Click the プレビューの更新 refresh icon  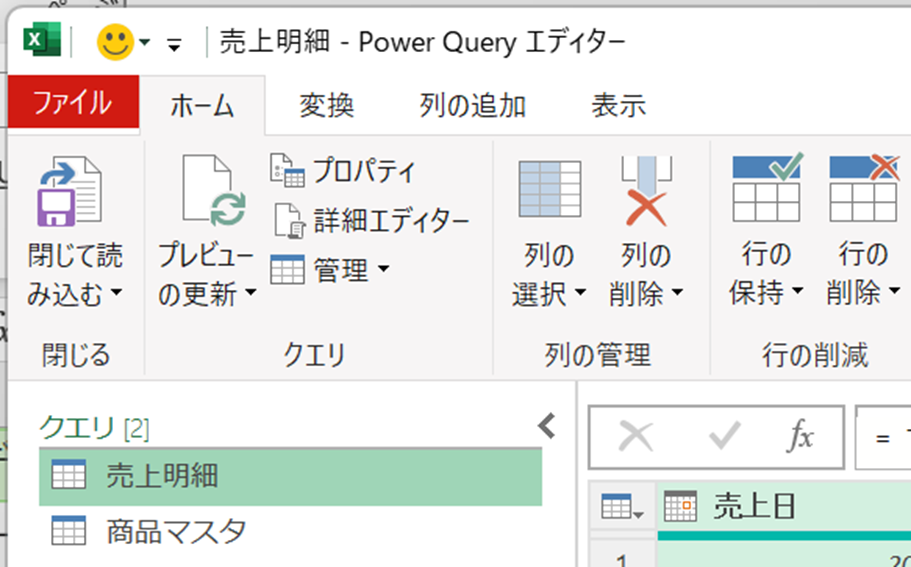coord(213,190)
